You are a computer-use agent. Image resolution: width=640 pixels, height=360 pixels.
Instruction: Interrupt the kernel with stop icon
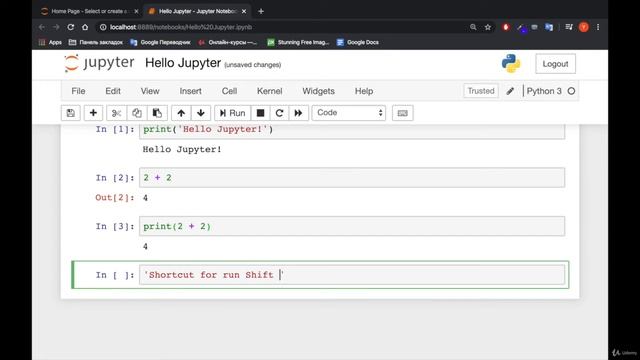[260, 113]
